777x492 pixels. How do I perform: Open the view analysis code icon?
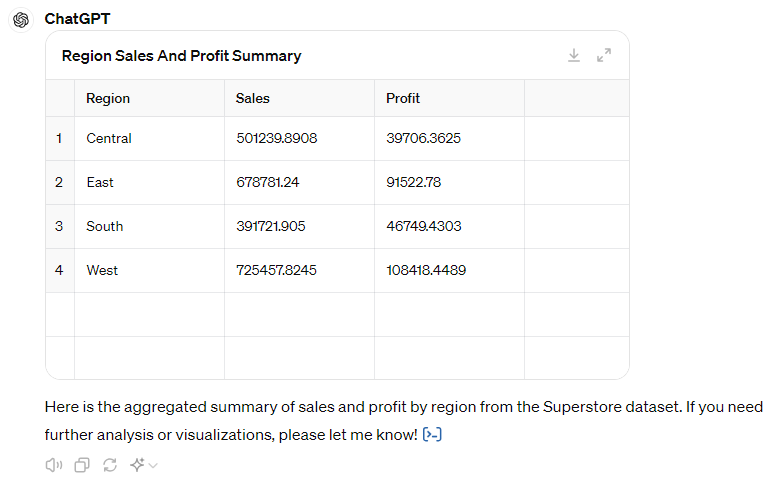click(432, 434)
